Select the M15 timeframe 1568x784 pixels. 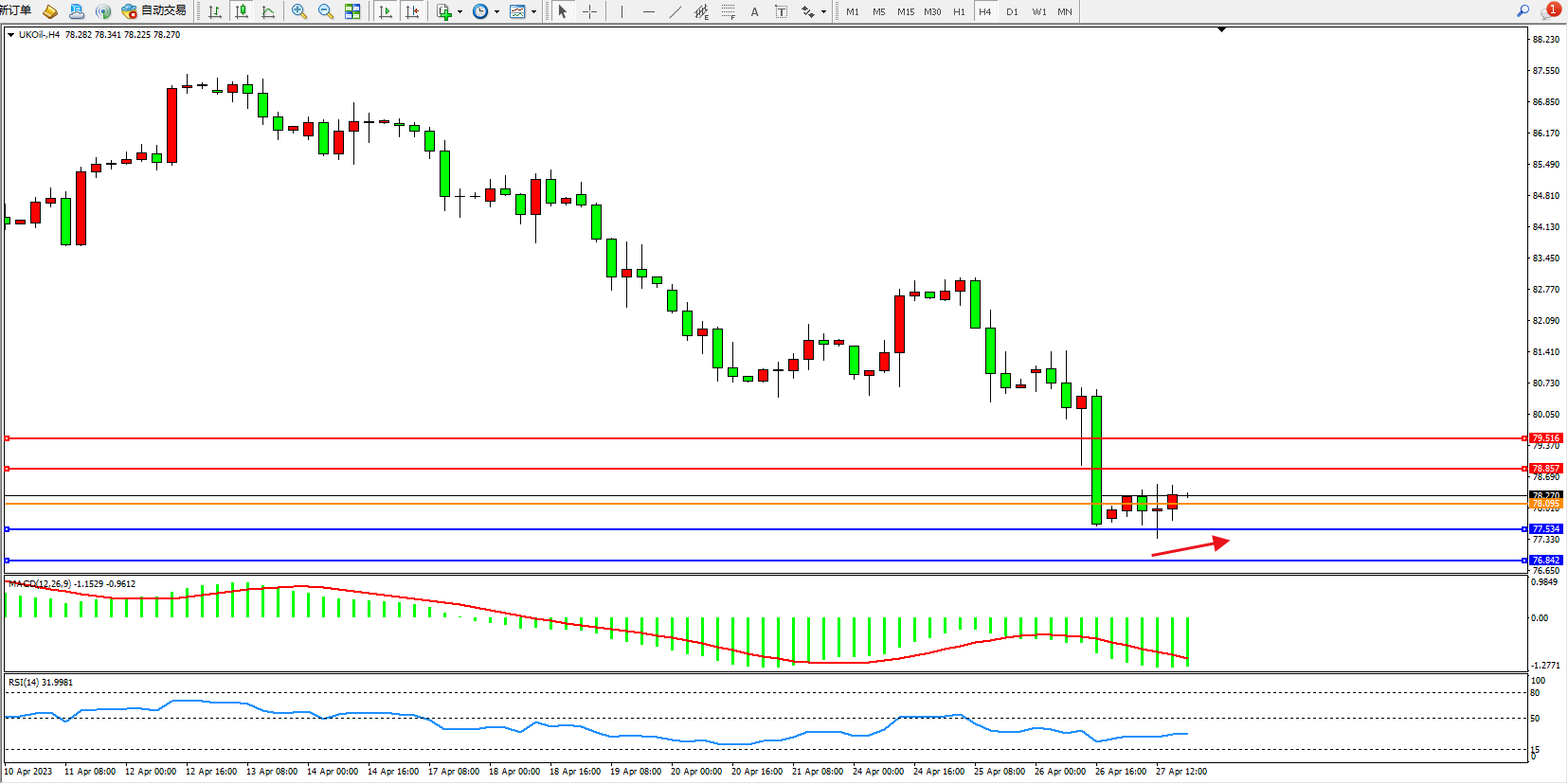pyautogui.click(x=906, y=11)
